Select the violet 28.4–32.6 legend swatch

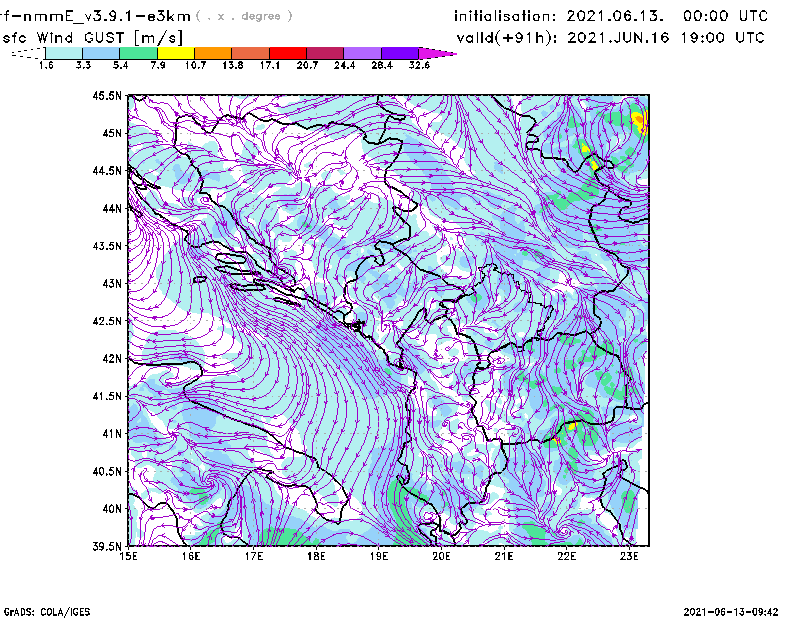400,53
